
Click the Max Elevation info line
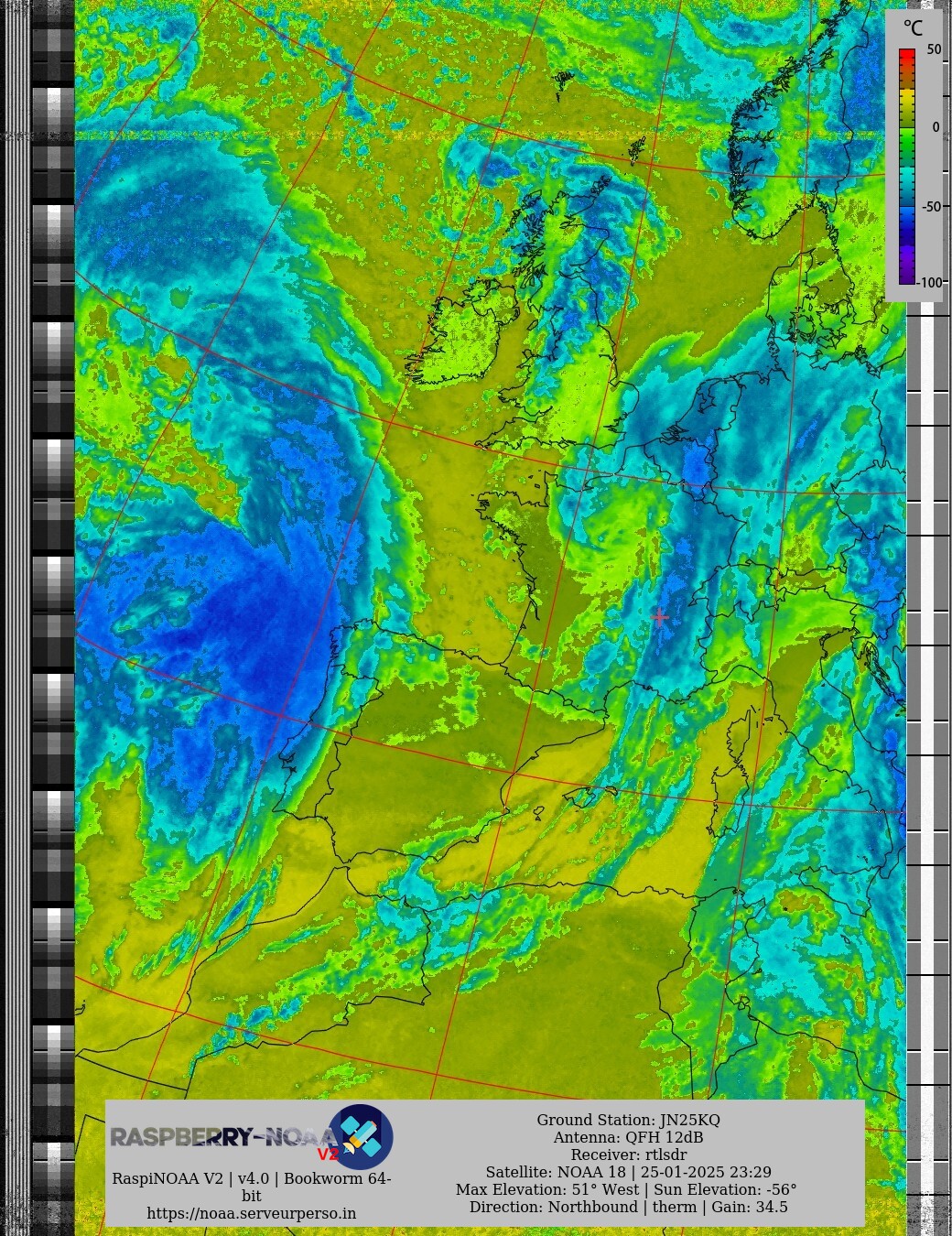pyautogui.click(x=626, y=1189)
